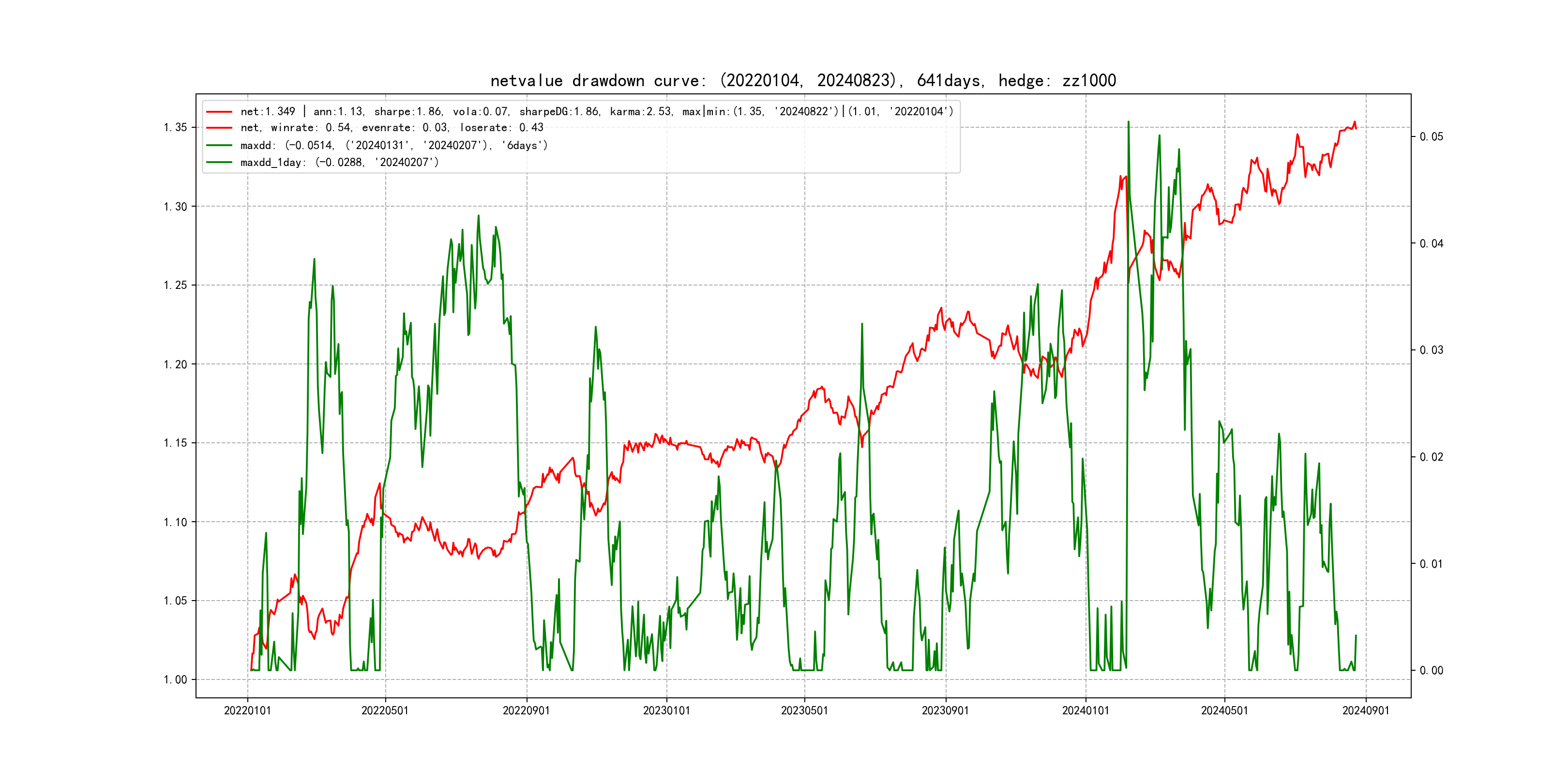The width and height of the screenshot is (1568, 784).
Task: Click the 0.00 right axis tick label
Action: pyautogui.click(x=1431, y=670)
